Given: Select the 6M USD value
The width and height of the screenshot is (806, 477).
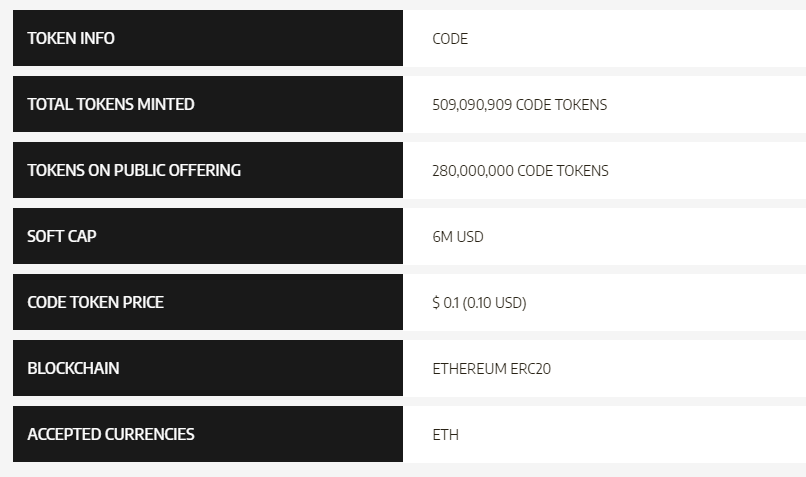Looking at the screenshot, I should pyautogui.click(x=458, y=237).
